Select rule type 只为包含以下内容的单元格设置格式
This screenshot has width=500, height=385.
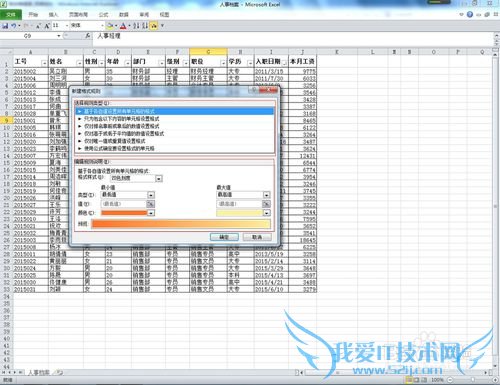pos(175,119)
